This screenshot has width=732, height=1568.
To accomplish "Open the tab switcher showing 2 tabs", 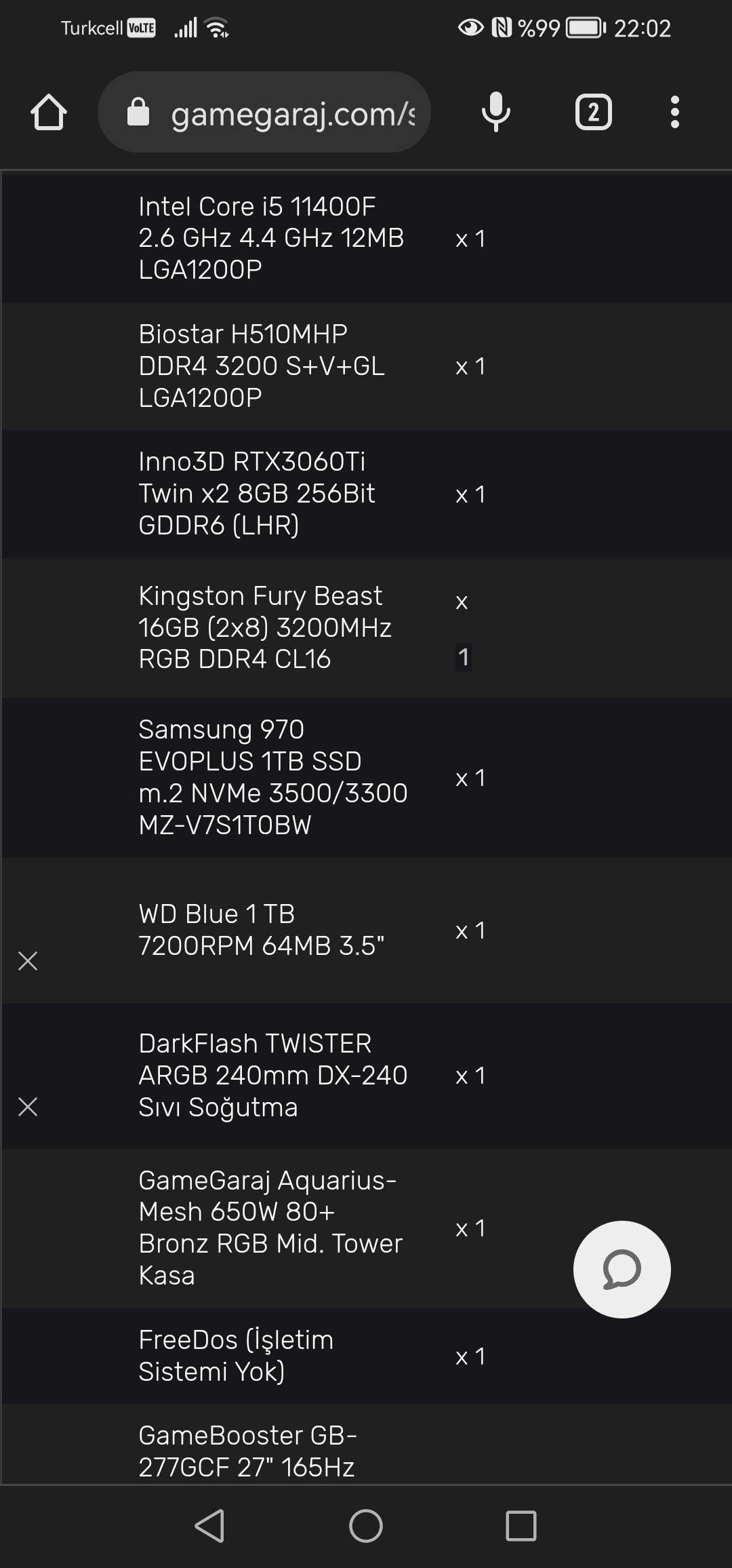I will (x=593, y=113).
